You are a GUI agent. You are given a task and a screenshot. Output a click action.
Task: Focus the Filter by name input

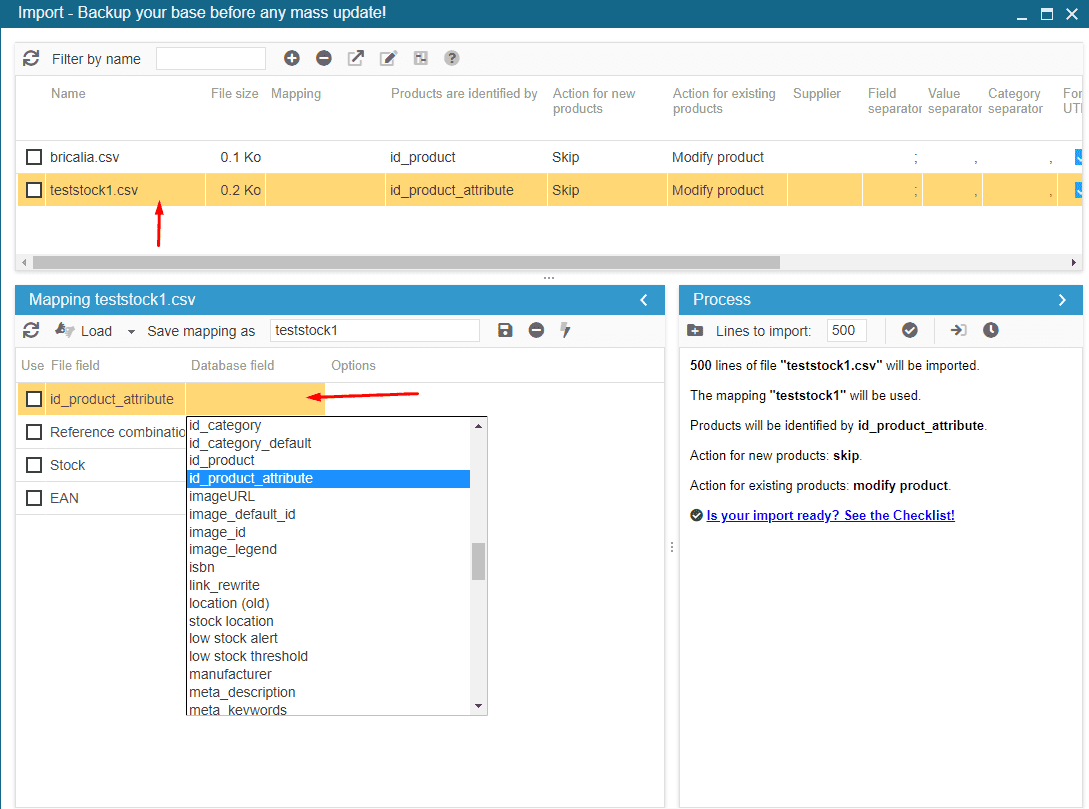point(211,58)
